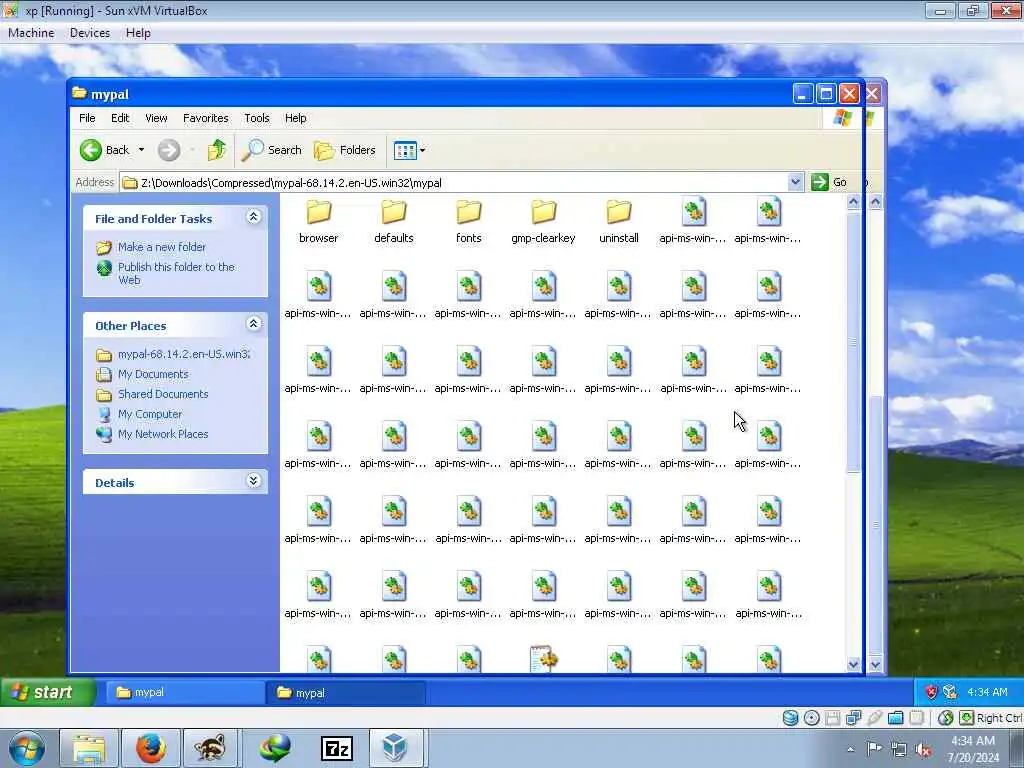Click the host clock showing 7/20/2024
This screenshot has width=1024, height=768.
click(973, 749)
